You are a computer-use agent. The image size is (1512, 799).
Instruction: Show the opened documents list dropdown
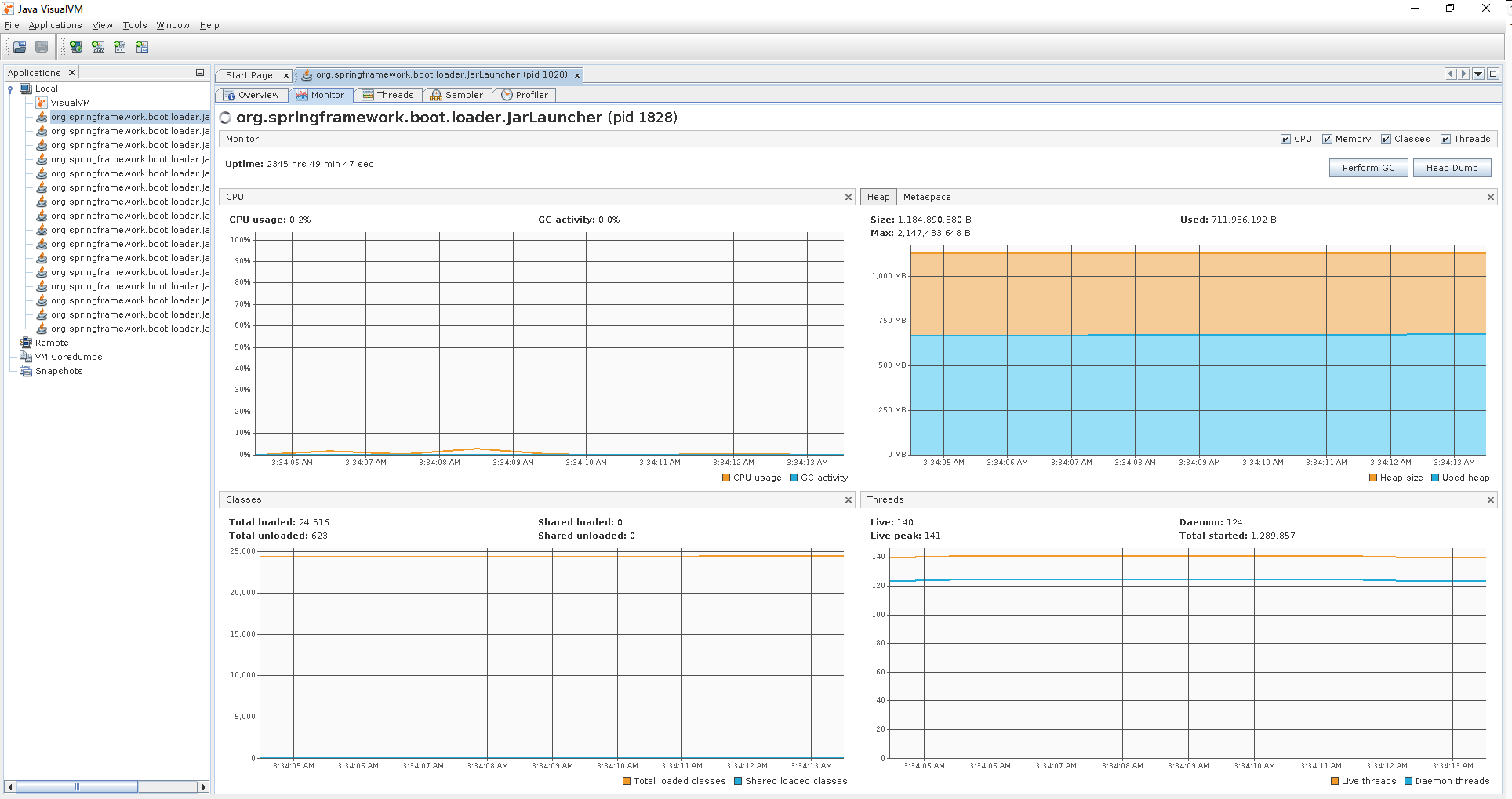pyautogui.click(x=1478, y=74)
